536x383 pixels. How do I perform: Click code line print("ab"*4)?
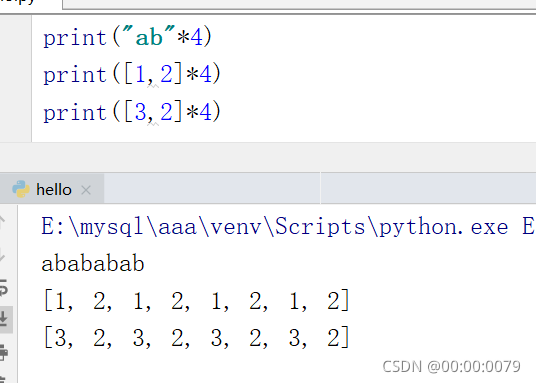click(127, 37)
